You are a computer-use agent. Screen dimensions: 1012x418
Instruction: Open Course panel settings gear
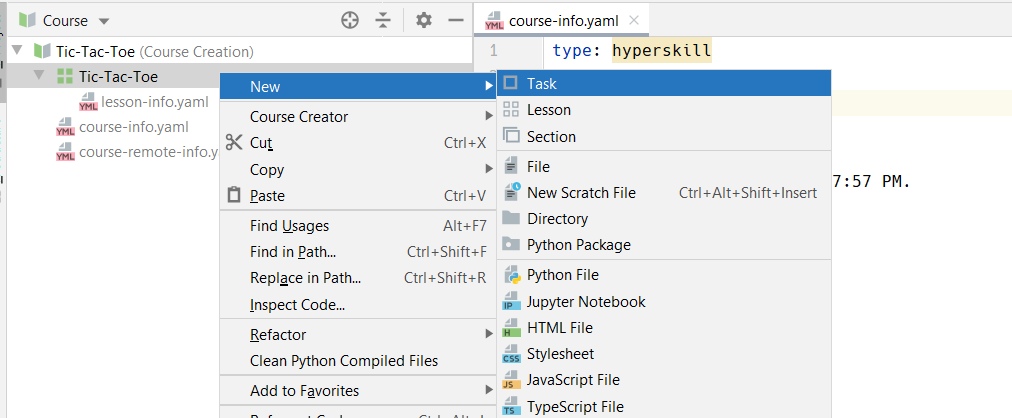(424, 20)
